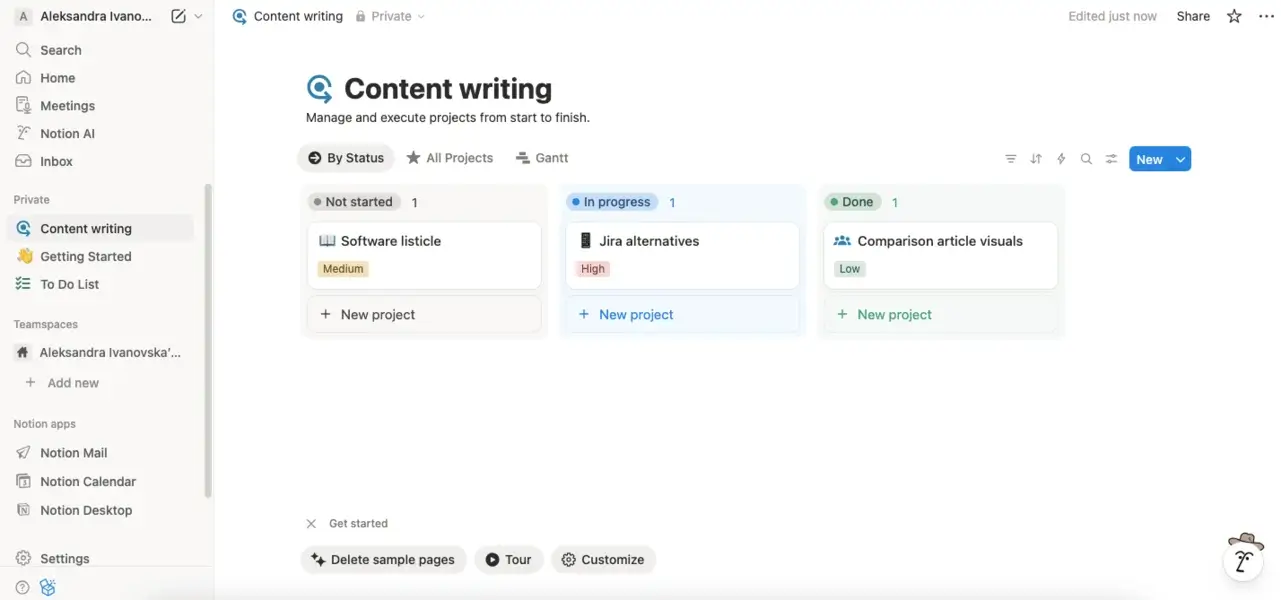The image size is (1281, 600).
Task: Select the High priority tag
Action: tap(593, 269)
